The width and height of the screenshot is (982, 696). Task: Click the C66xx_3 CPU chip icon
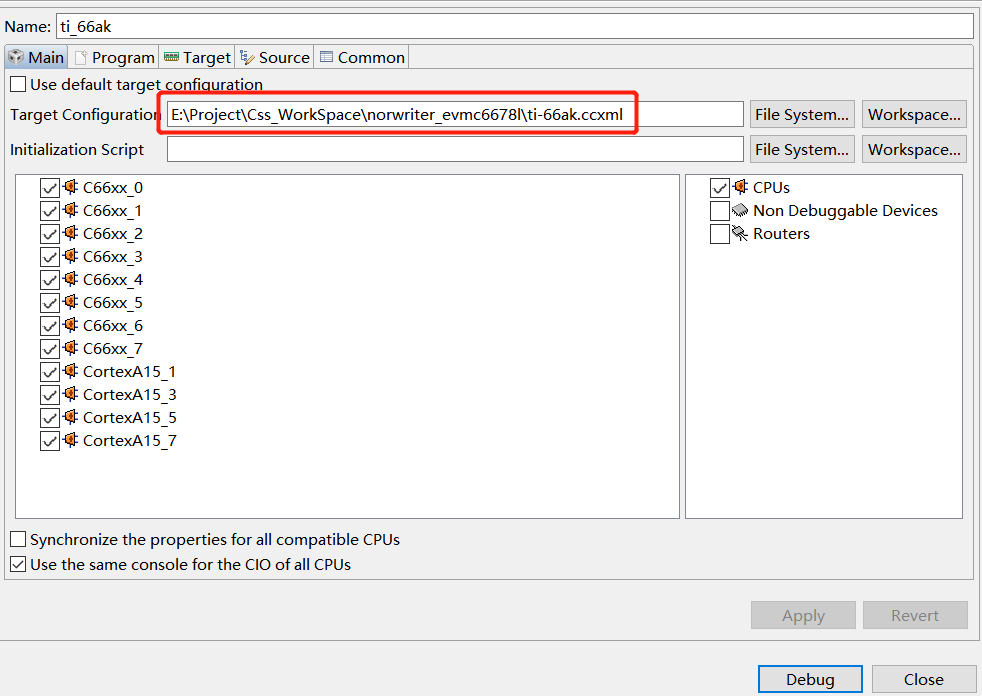[x=69, y=256]
